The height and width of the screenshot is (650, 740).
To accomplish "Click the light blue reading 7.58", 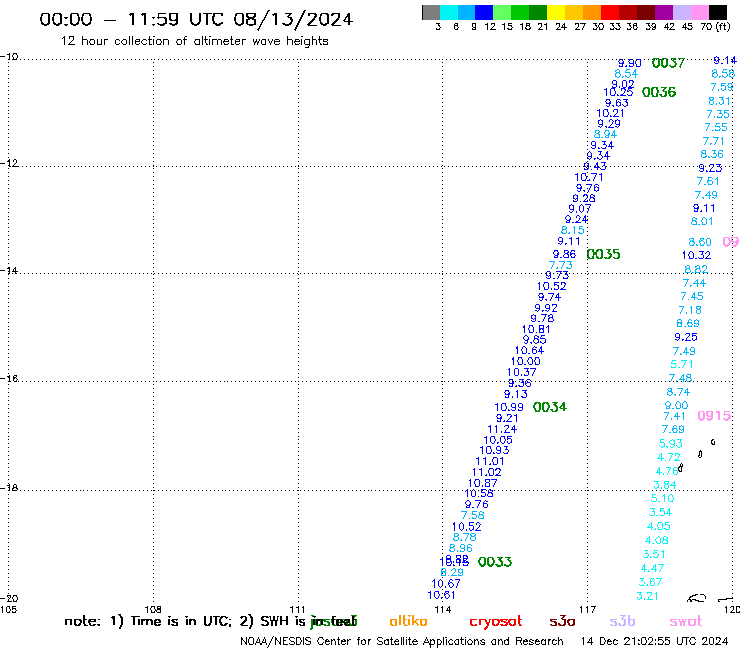I will (472, 515).
